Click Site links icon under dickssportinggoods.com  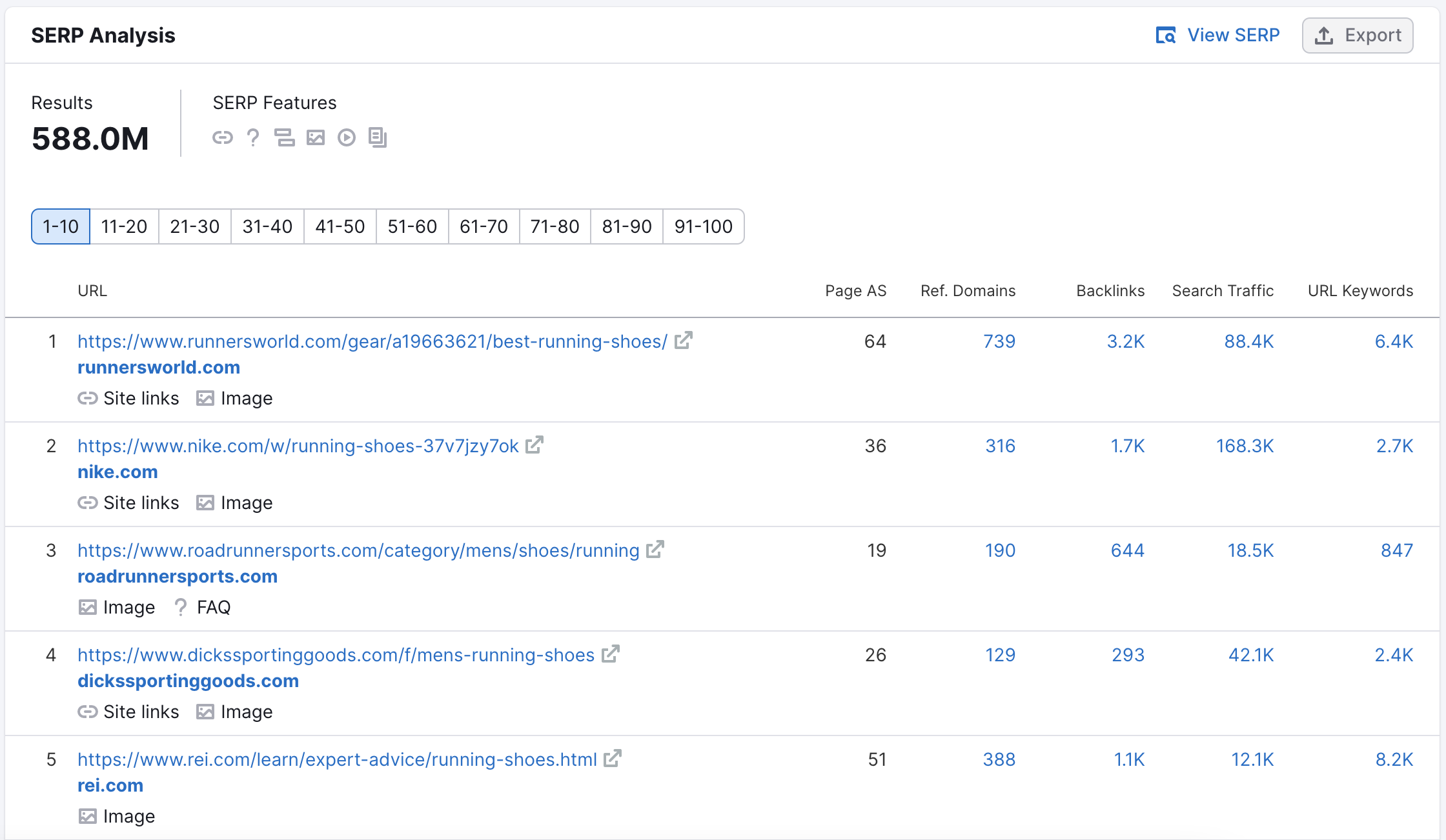click(x=88, y=712)
